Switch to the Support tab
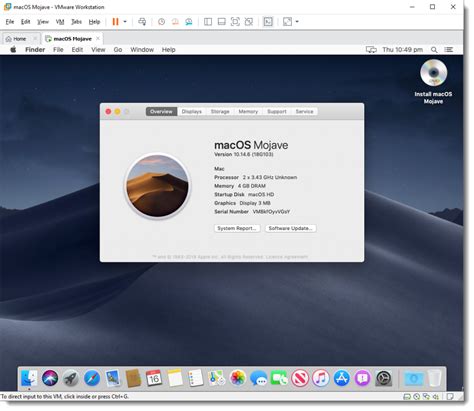The image size is (474, 411). click(277, 111)
